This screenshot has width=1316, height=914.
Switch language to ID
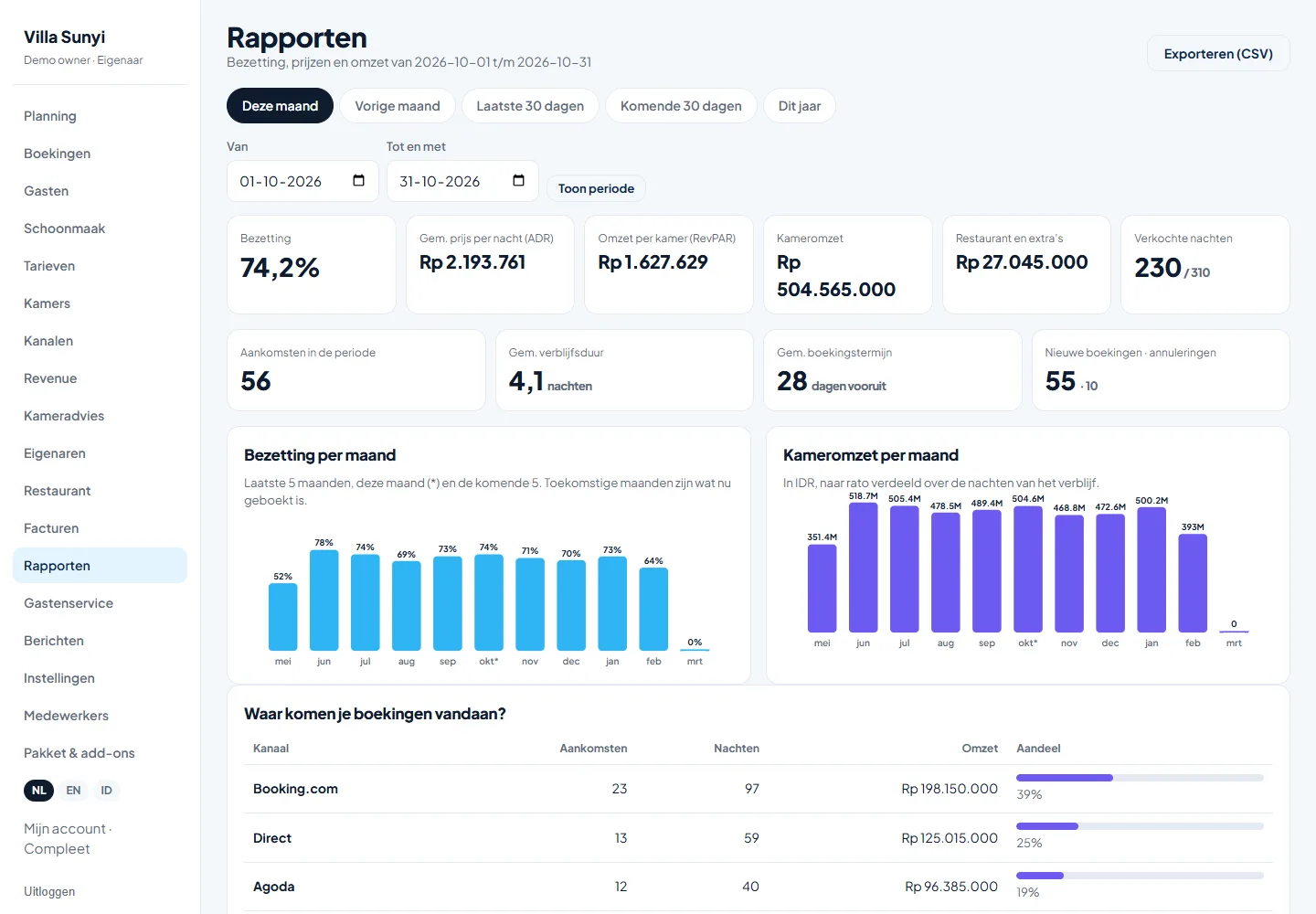(106, 791)
